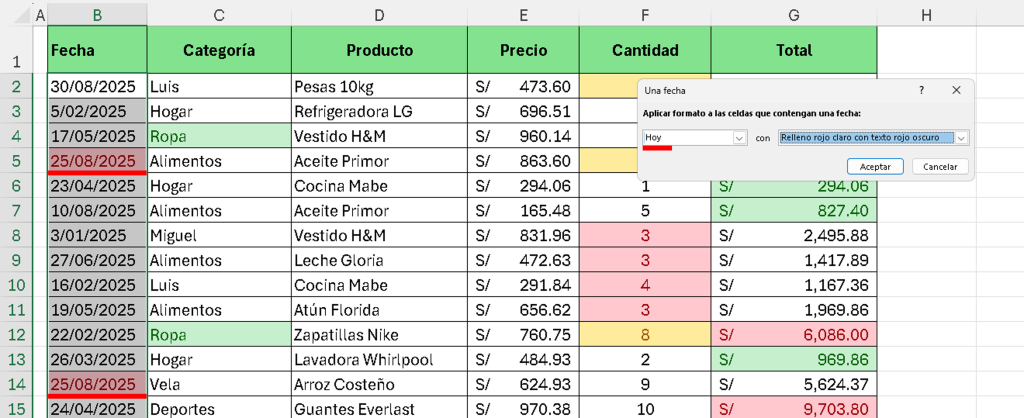This screenshot has height=418, width=1024.
Task: Select row 12 header
Action: (x=16, y=335)
